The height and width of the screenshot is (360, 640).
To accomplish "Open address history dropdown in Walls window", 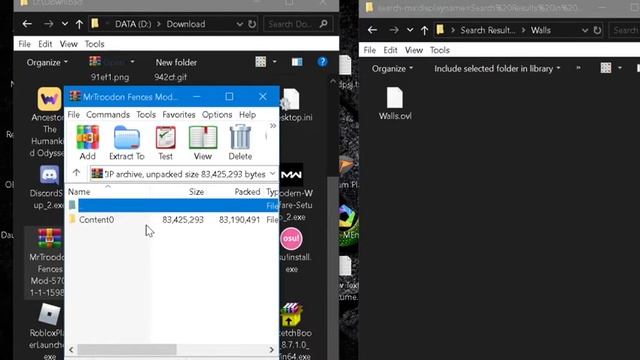I will (584, 31).
